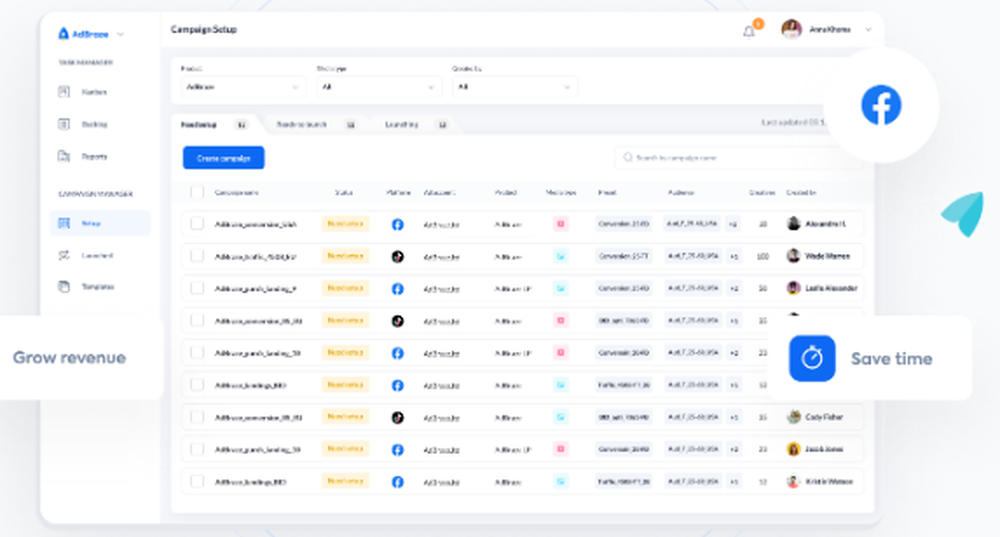Click the name Kristin Watson in the table
The width and height of the screenshot is (1000, 537).
[x=828, y=482]
